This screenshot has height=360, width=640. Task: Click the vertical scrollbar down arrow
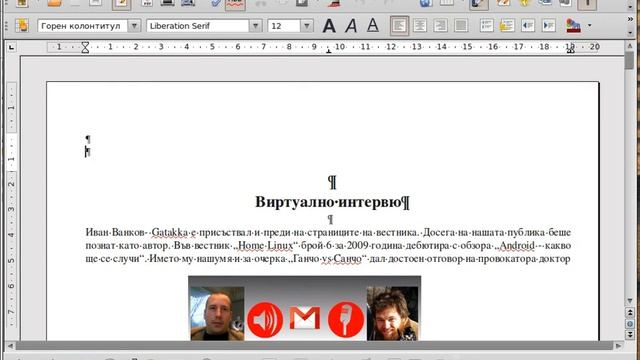tap(630, 301)
